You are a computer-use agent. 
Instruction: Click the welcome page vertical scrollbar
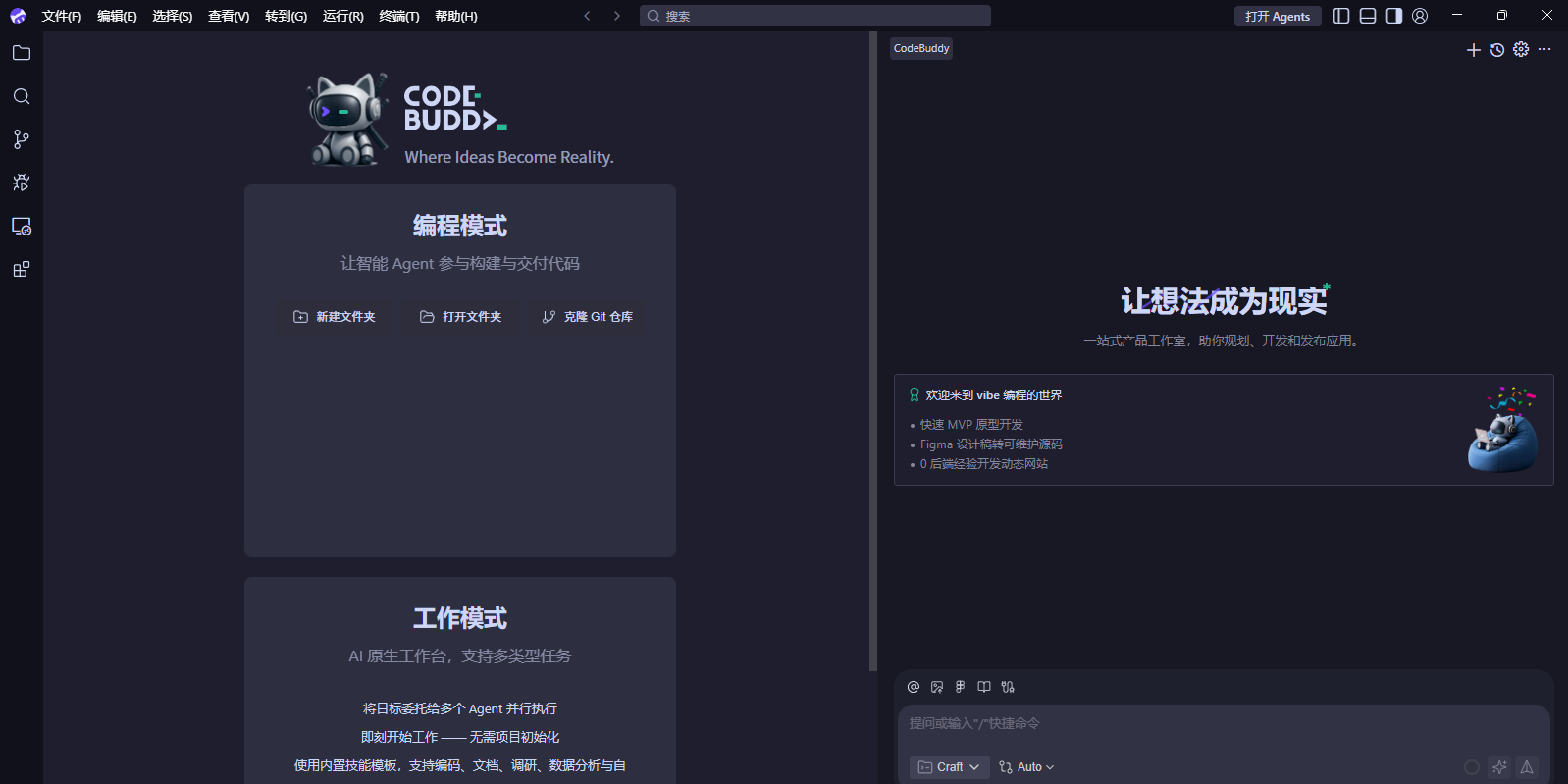(x=872, y=351)
